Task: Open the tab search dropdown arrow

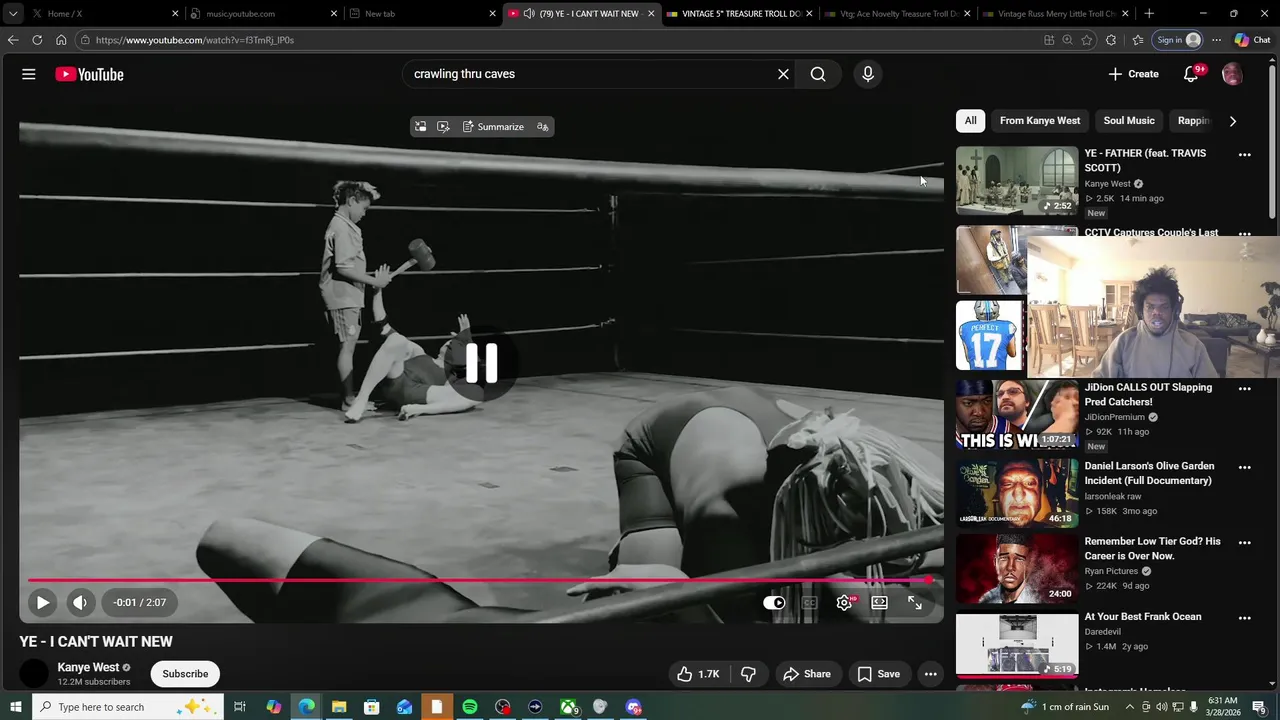Action: click(13, 14)
